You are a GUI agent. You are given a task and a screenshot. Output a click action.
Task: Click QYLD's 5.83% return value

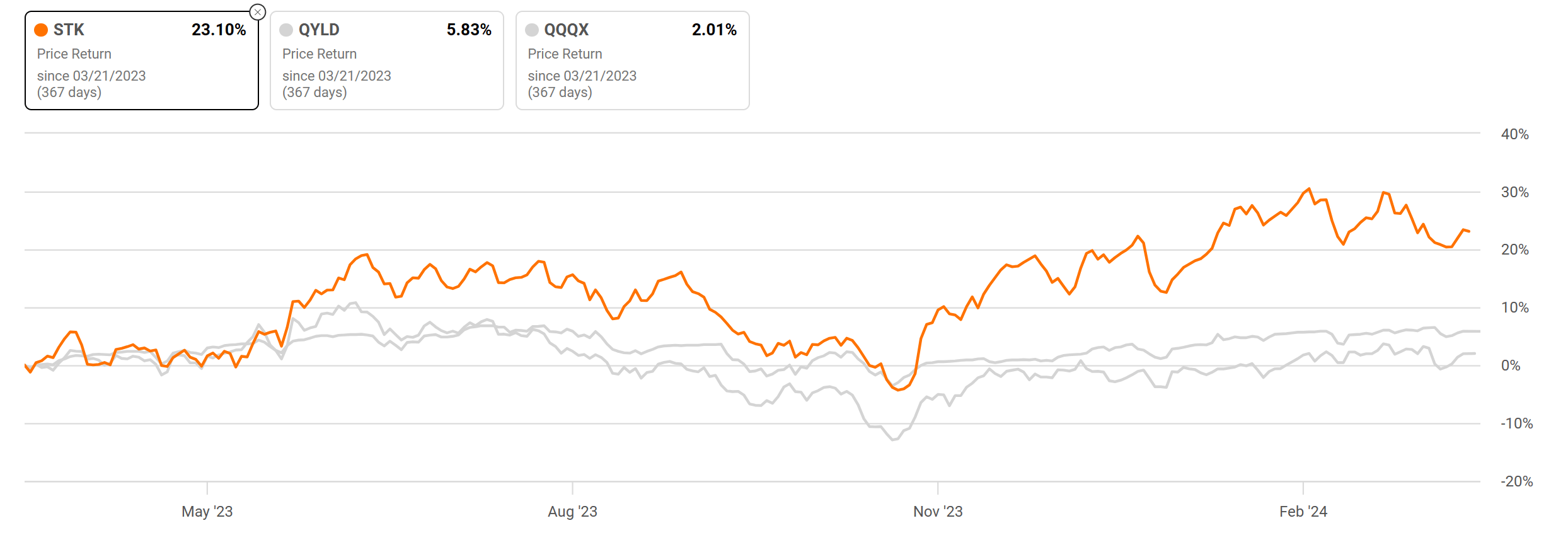click(x=469, y=30)
